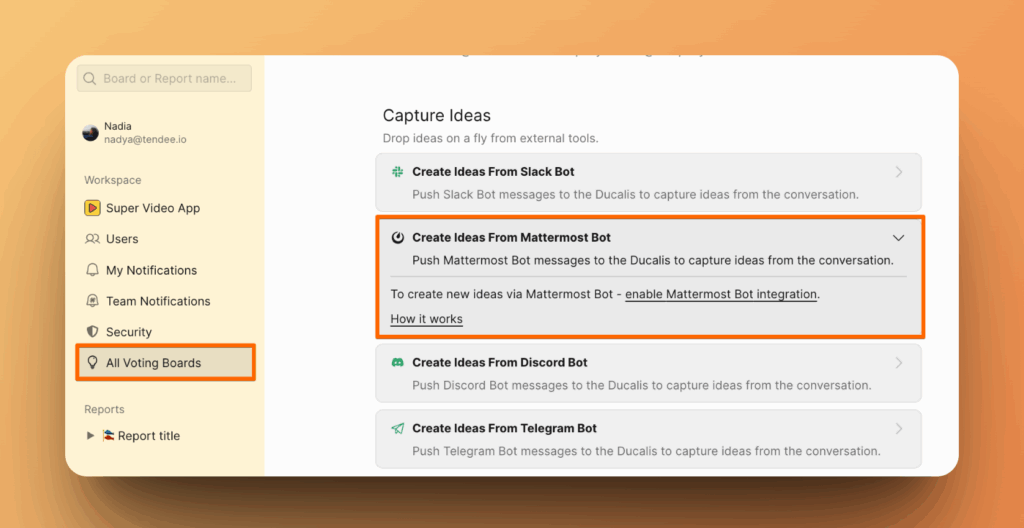Click the Mattermost logo icon

(397, 238)
